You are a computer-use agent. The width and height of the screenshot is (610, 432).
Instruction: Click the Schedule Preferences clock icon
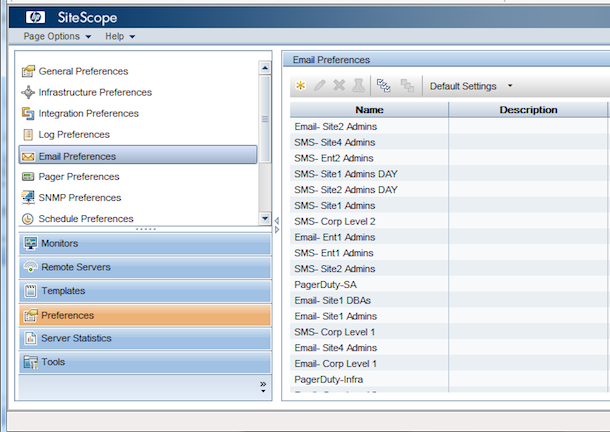[28, 219]
